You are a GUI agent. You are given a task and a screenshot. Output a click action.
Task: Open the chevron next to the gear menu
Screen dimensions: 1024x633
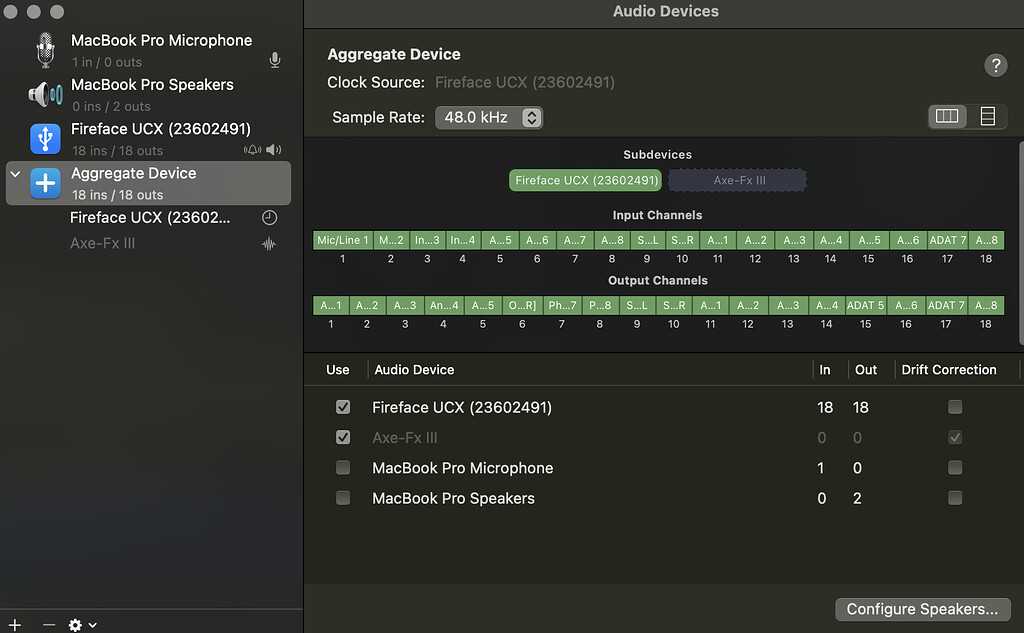coord(92,624)
